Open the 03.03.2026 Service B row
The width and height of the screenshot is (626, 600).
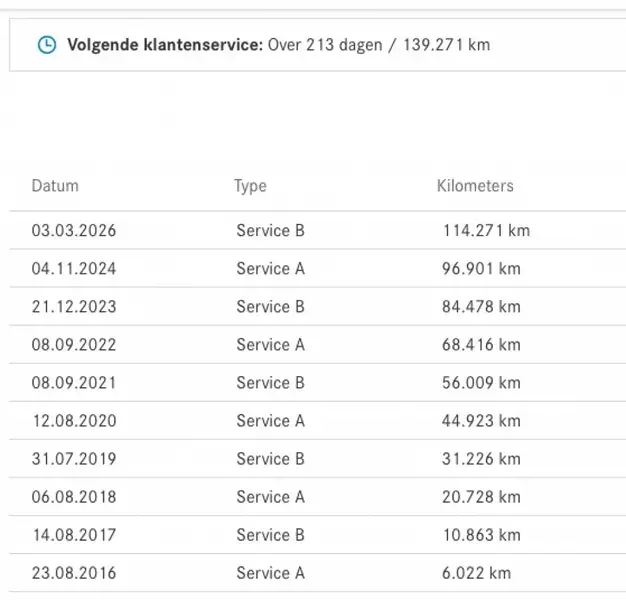317,230
